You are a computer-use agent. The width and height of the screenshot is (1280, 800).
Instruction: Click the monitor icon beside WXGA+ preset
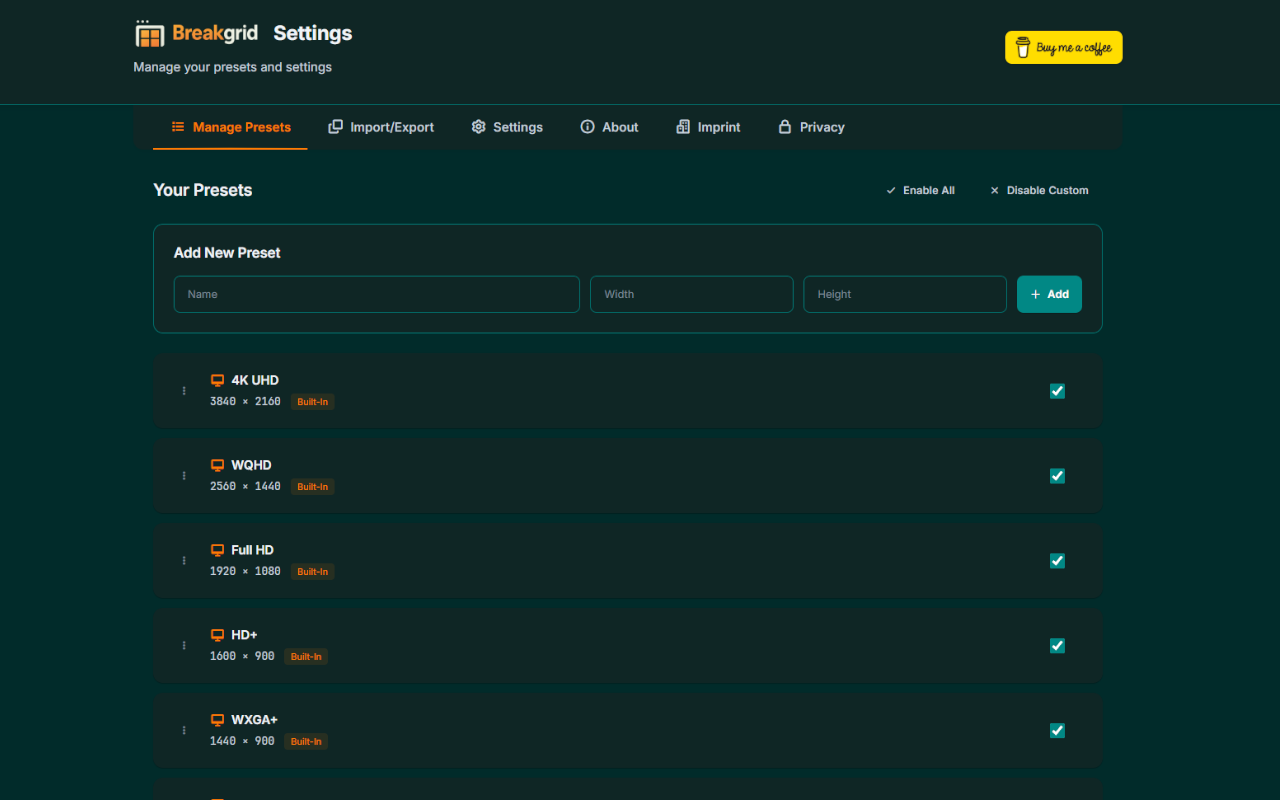(x=217, y=719)
